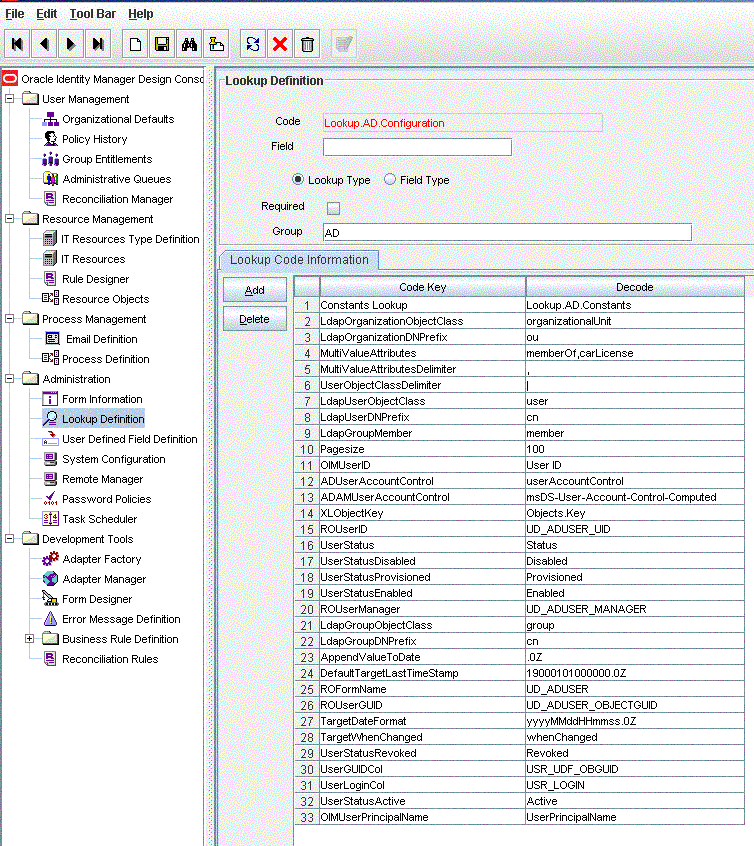Go to previous record arrow icon
The image size is (754, 846).
44,44
